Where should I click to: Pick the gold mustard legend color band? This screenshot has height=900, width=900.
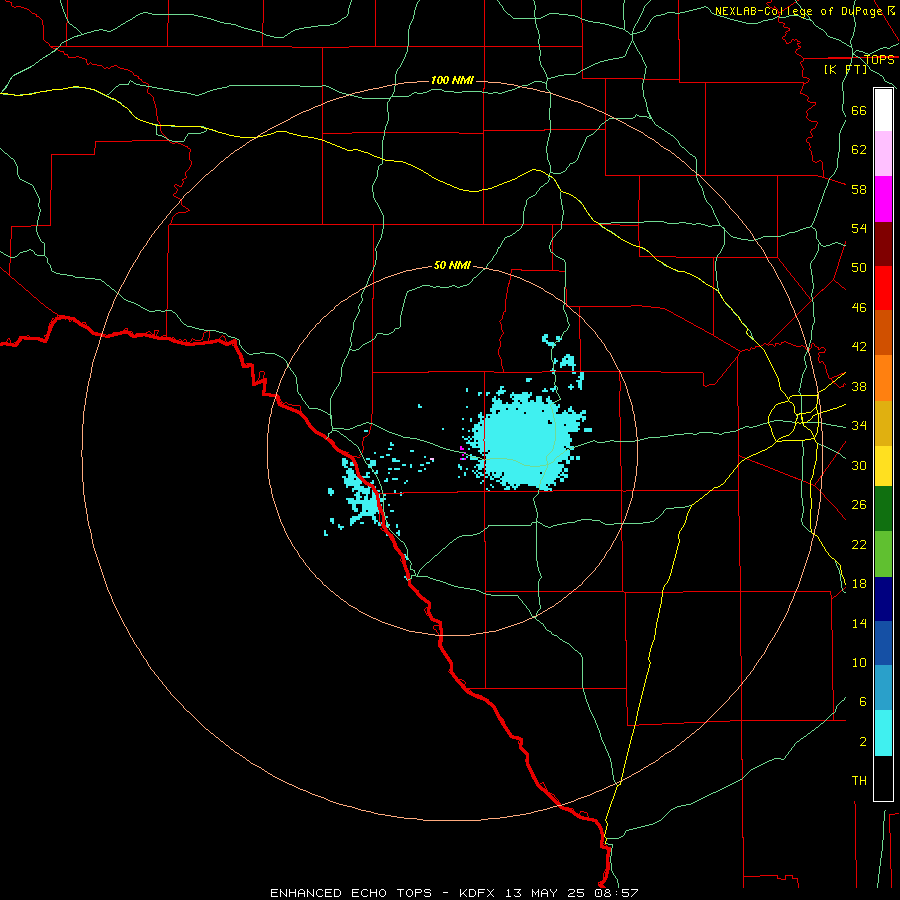tap(883, 423)
